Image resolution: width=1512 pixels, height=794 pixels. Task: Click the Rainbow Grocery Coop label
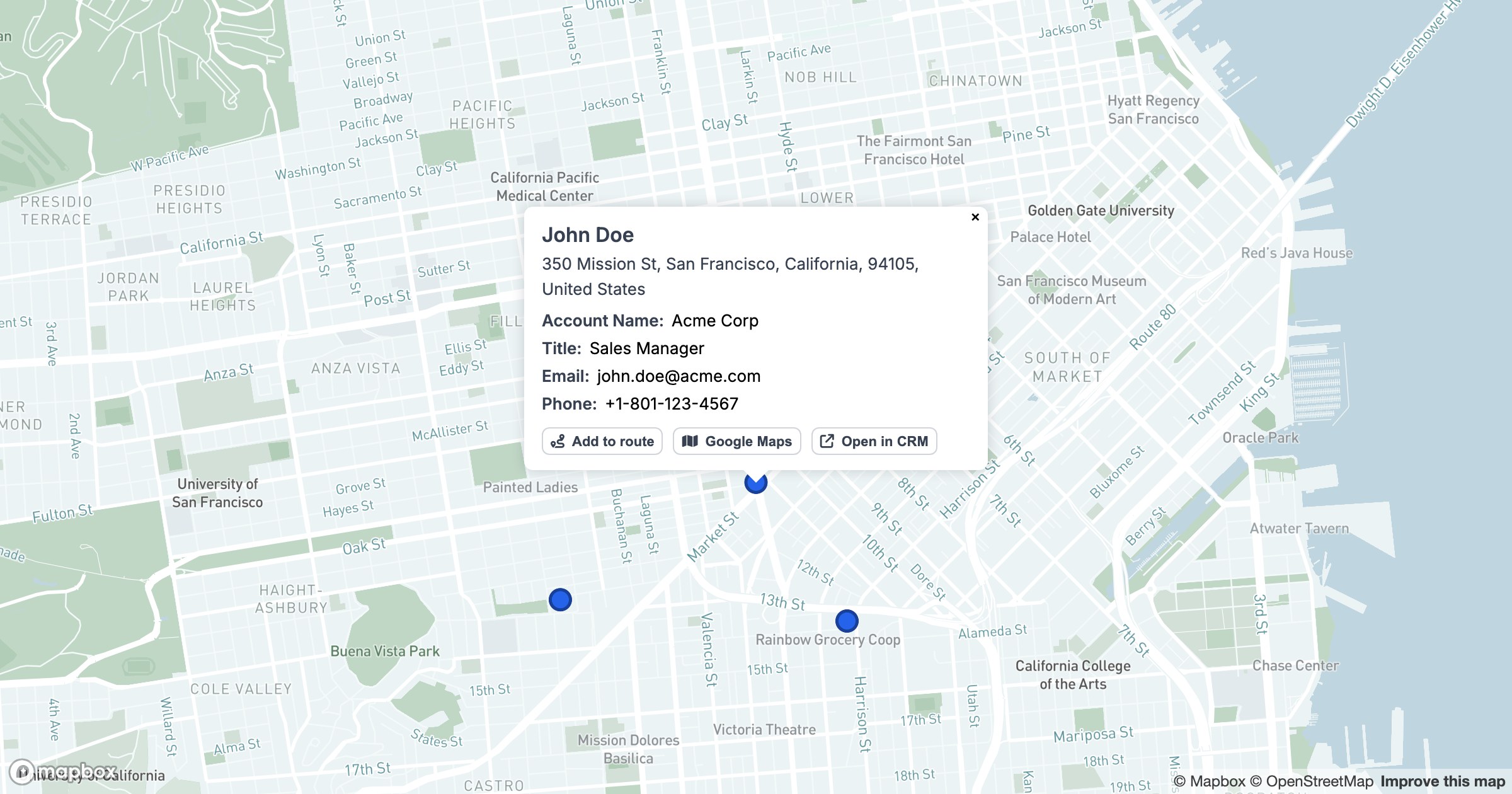(828, 640)
